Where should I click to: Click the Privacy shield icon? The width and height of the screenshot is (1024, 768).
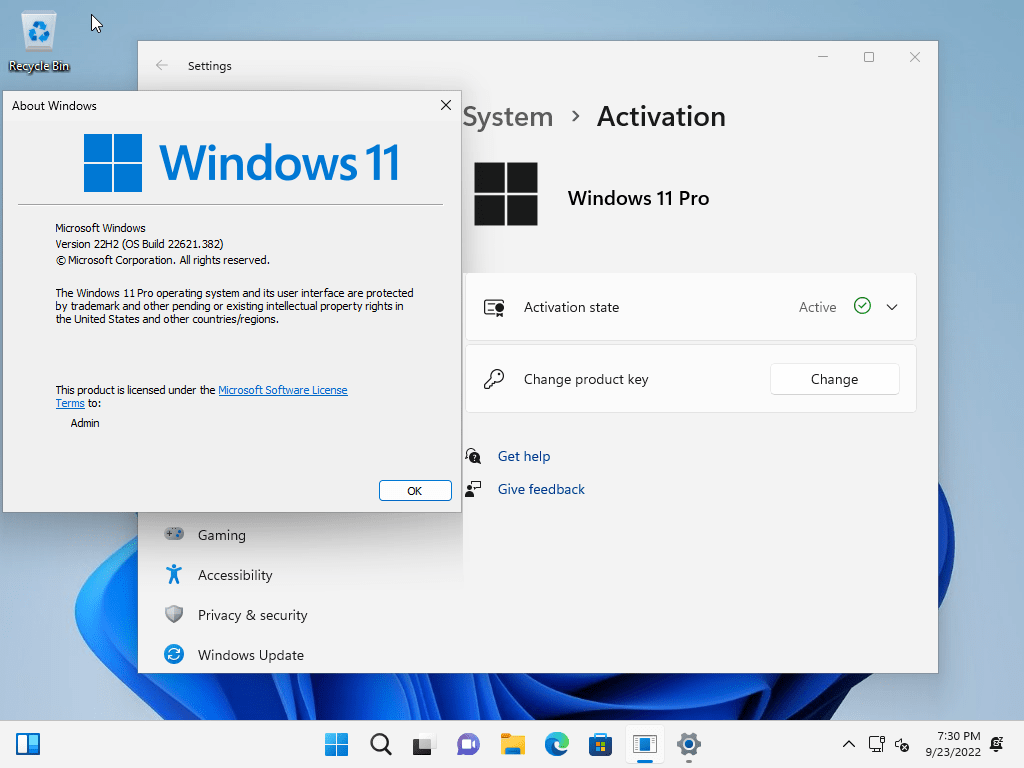[174, 615]
